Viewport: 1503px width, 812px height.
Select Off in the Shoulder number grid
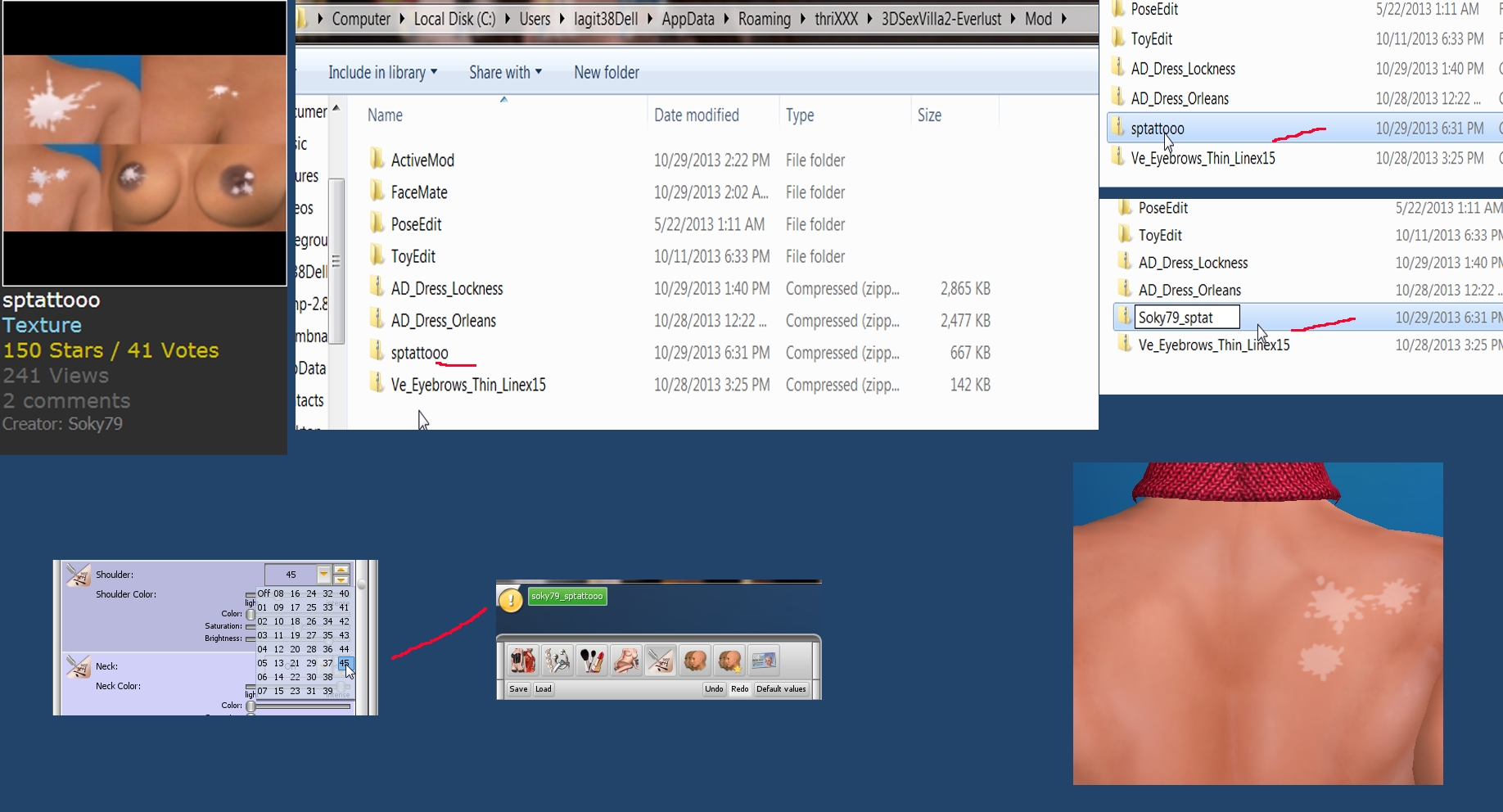(x=264, y=593)
